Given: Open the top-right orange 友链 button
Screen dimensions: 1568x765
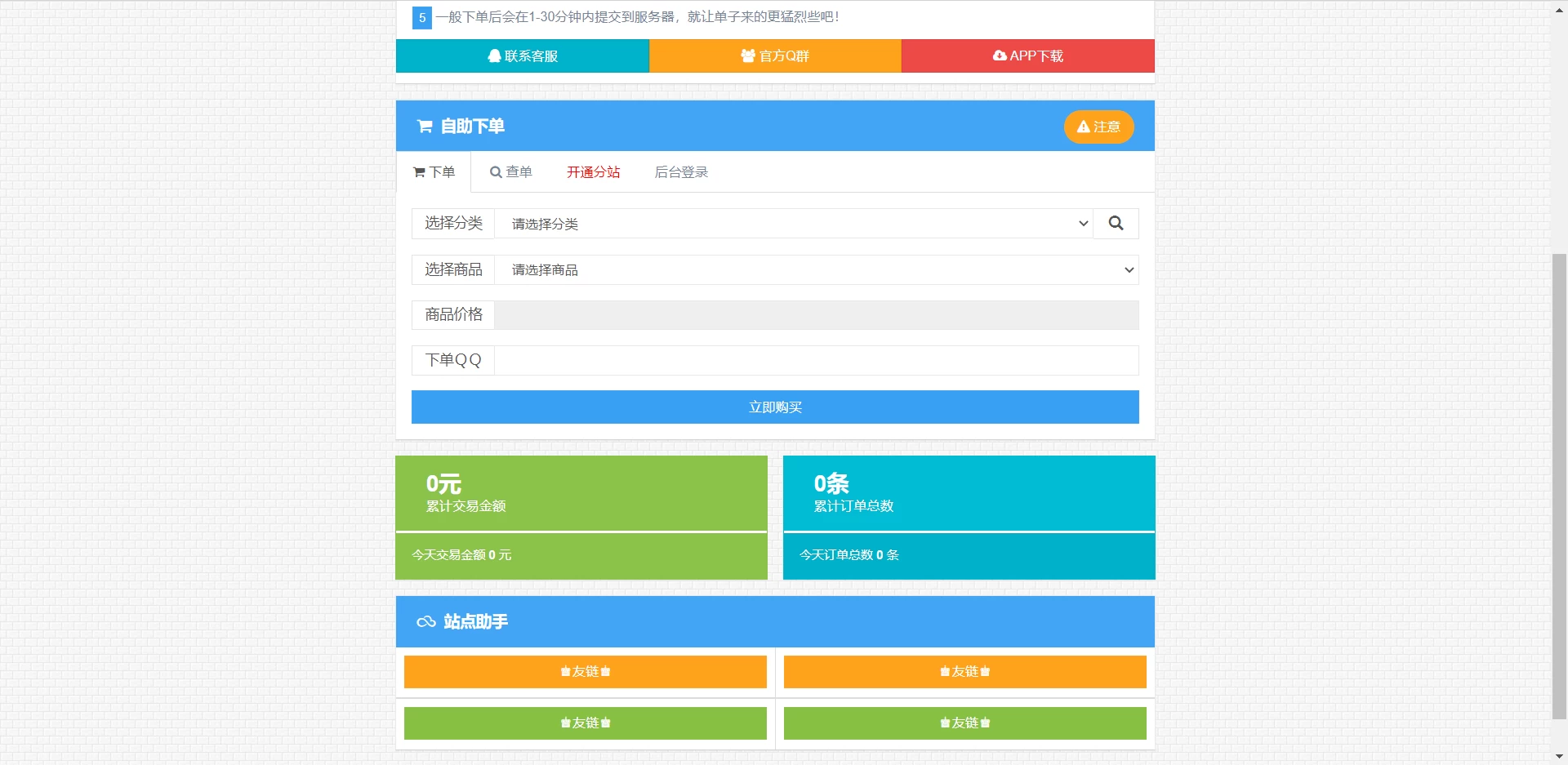Looking at the screenshot, I should (965, 671).
